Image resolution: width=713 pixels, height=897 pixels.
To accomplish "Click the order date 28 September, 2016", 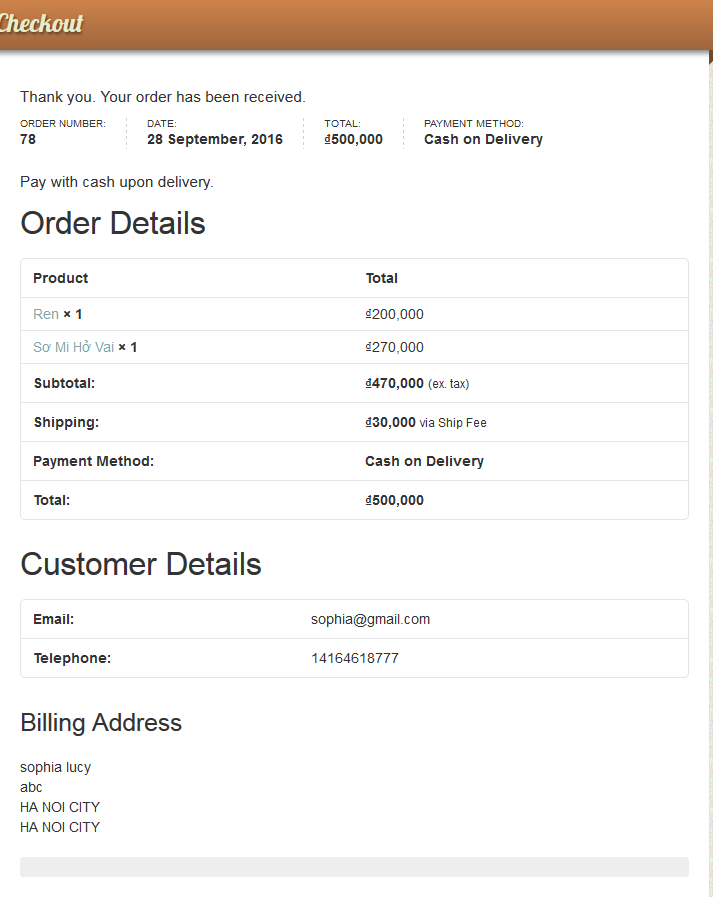I will tap(214, 139).
